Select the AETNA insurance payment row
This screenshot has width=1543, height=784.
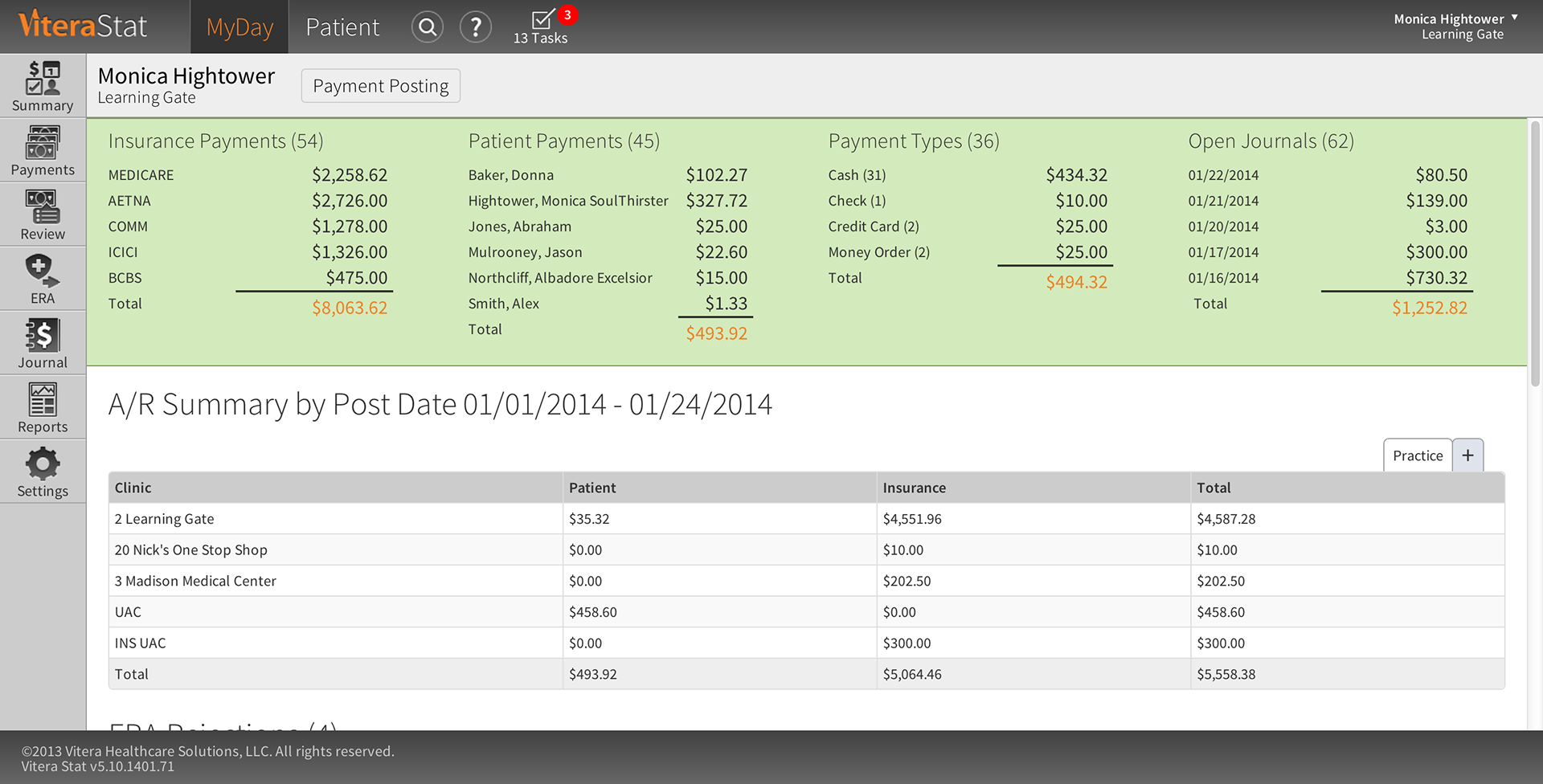[248, 201]
